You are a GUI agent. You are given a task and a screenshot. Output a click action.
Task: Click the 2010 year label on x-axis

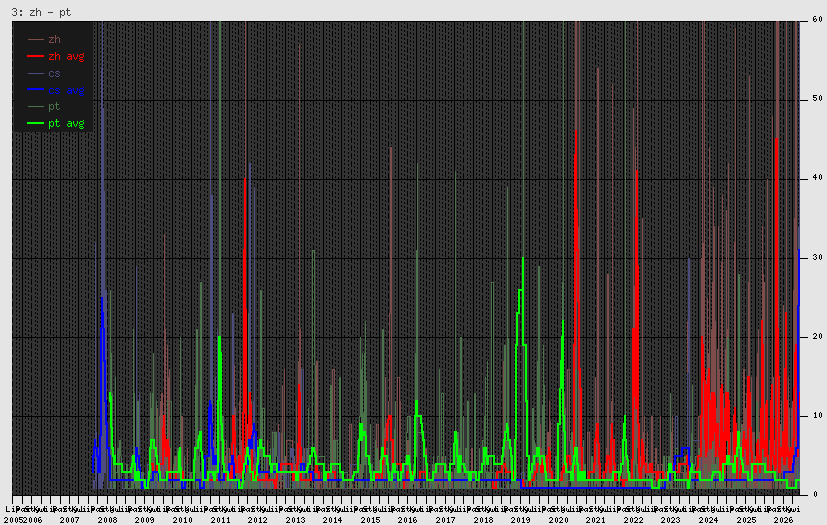[x=182, y=520]
